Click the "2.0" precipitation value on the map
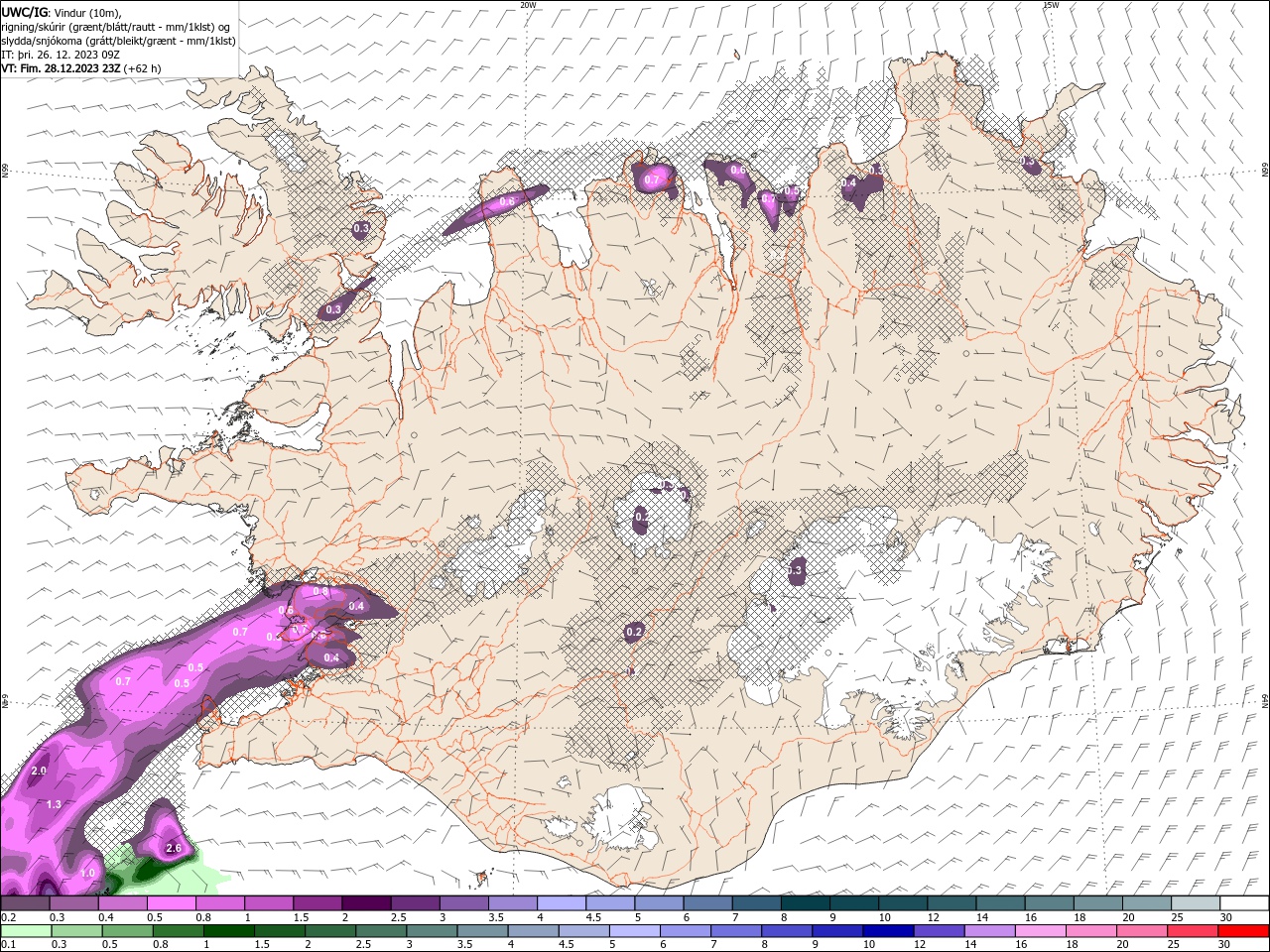 (x=40, y=771)
